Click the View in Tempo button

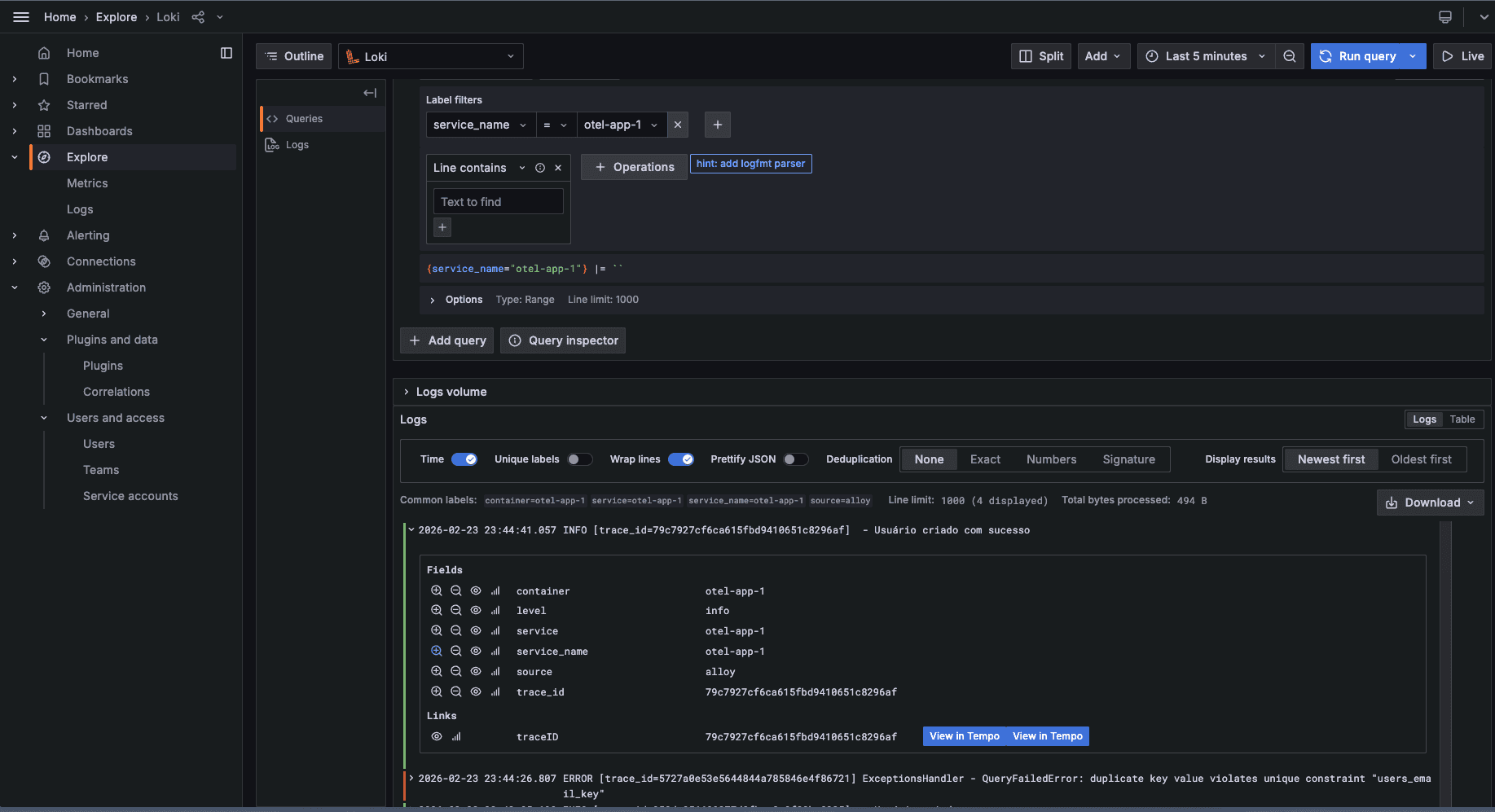[965, 735]
